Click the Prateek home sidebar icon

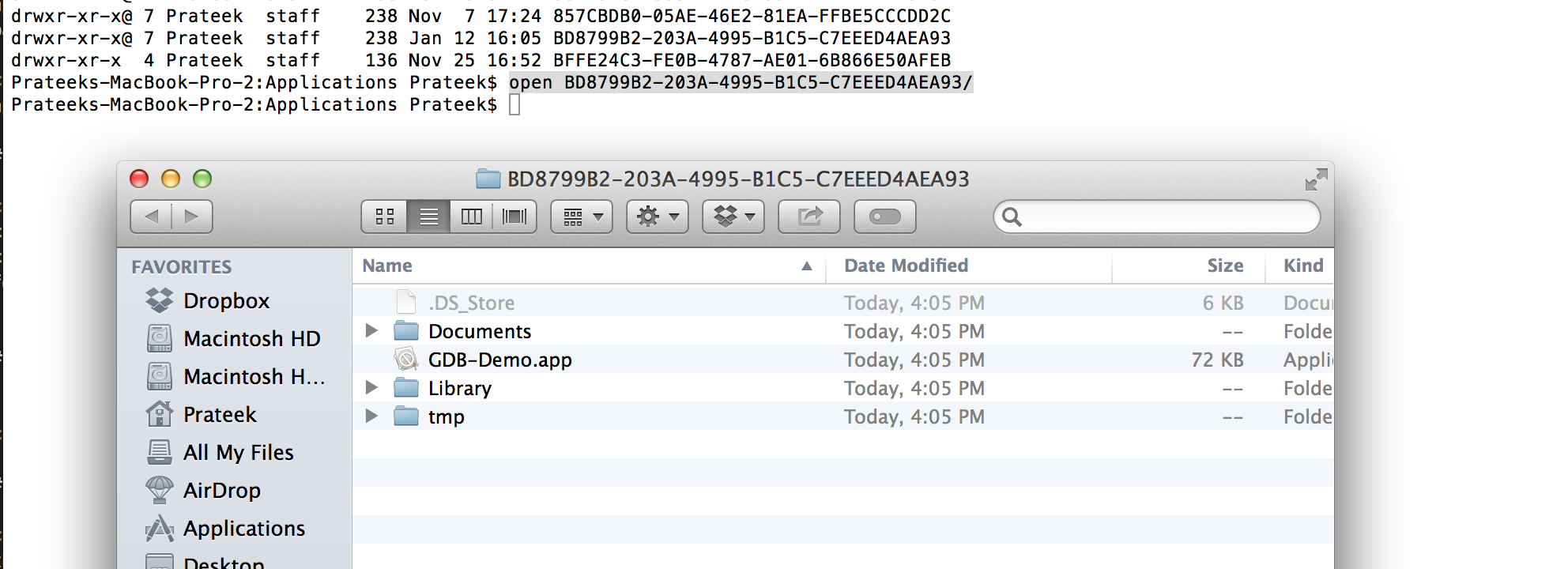point(160,413)
